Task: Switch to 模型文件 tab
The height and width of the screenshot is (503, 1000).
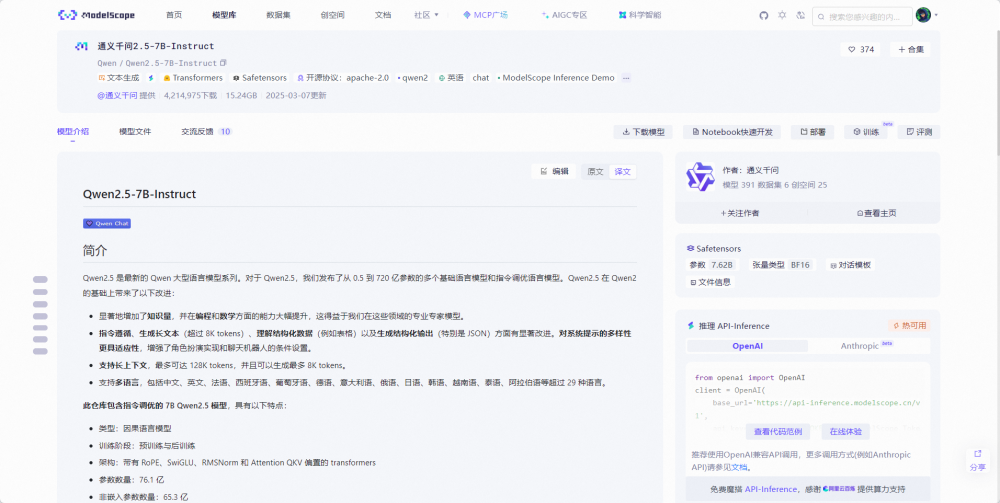Action: click(x=135, y=132)
